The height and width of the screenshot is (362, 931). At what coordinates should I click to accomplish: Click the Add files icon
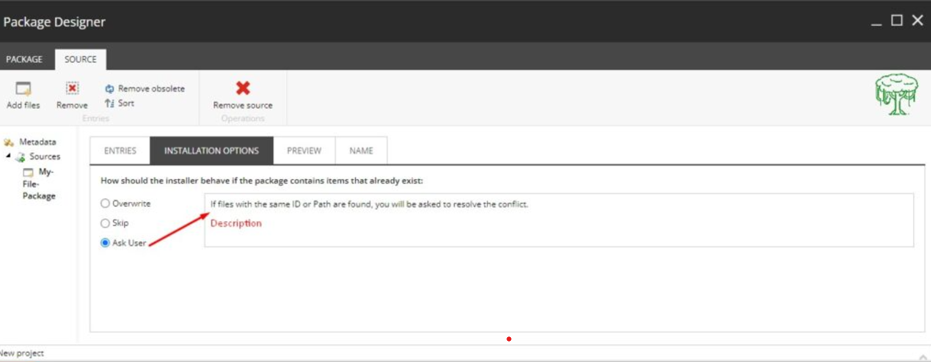[23, 89]
